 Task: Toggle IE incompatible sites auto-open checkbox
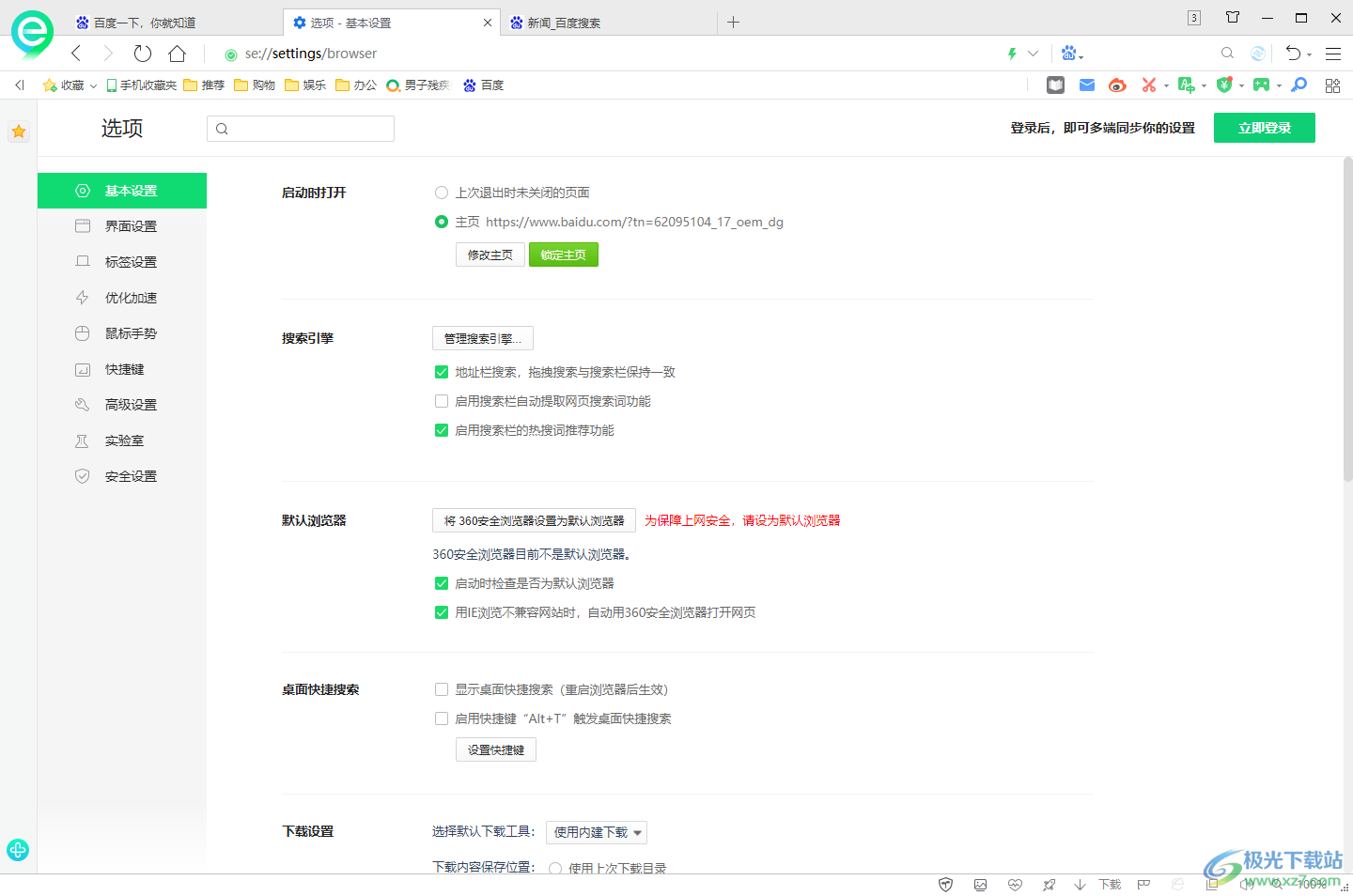pos(442,612)
